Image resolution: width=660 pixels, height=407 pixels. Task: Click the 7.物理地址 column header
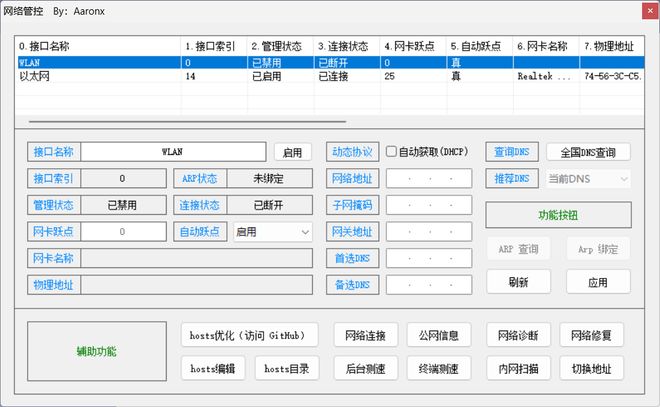(x=612, y=46)
